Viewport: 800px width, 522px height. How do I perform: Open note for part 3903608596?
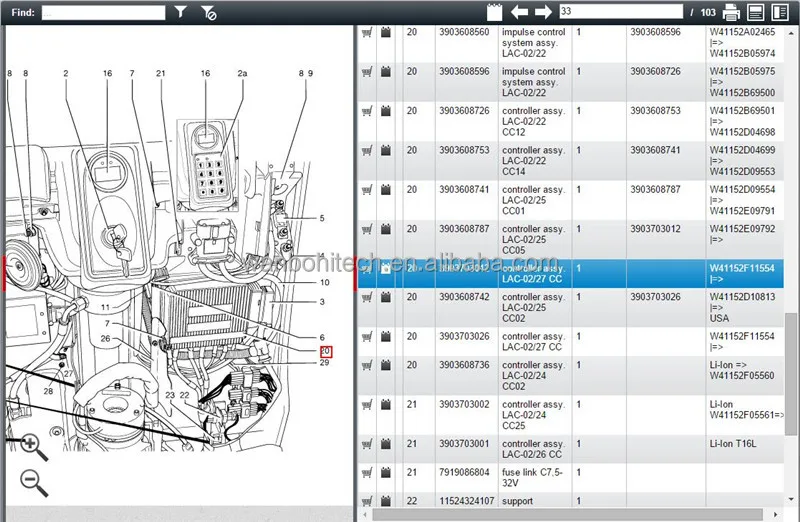click(x=386, y=71)
